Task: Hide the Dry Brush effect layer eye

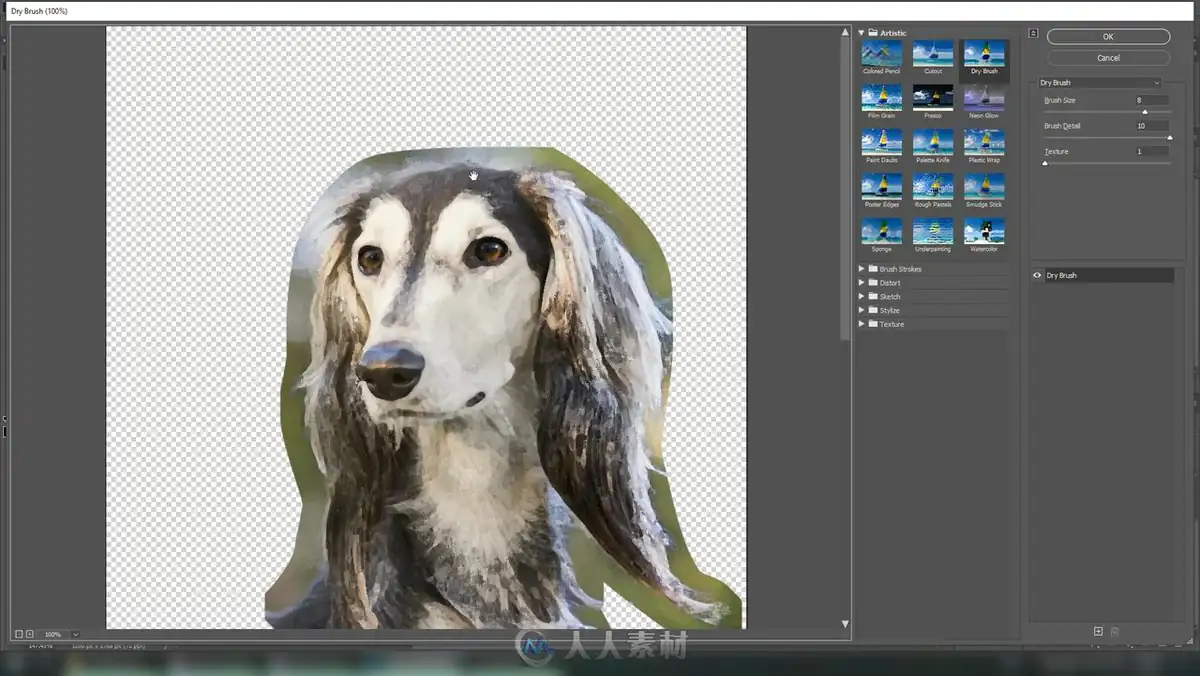Action: click(1037, 275)
